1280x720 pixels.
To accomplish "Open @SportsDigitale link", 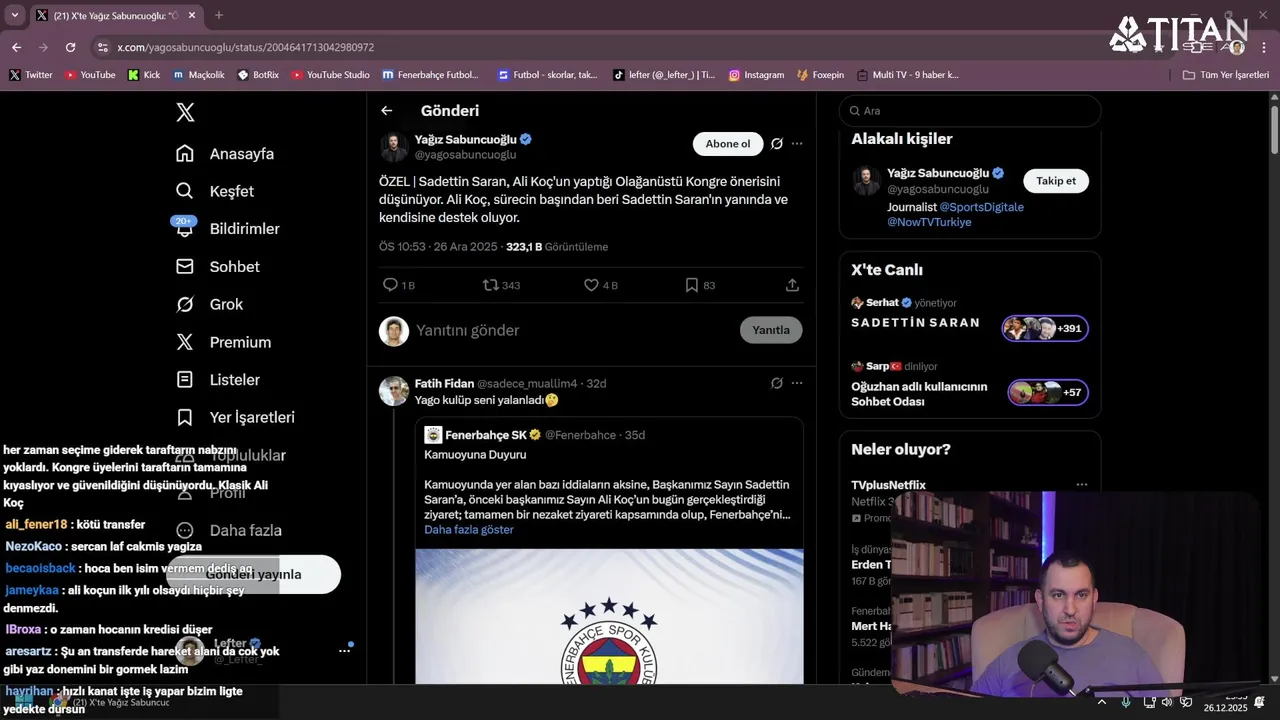I will (982, 207).
